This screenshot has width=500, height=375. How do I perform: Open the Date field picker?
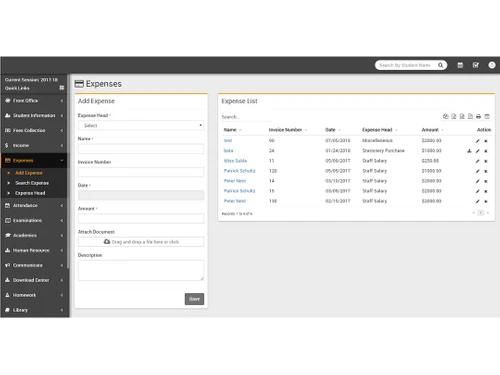tap(141, 195)
